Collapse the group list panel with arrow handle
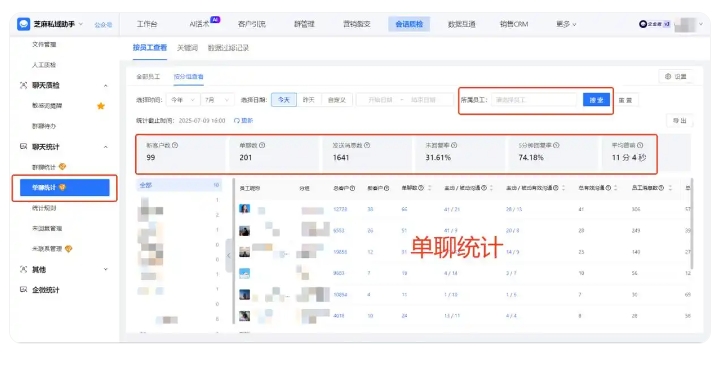The height and width of the screenshot is (365, 724). (x=229, y=255)
